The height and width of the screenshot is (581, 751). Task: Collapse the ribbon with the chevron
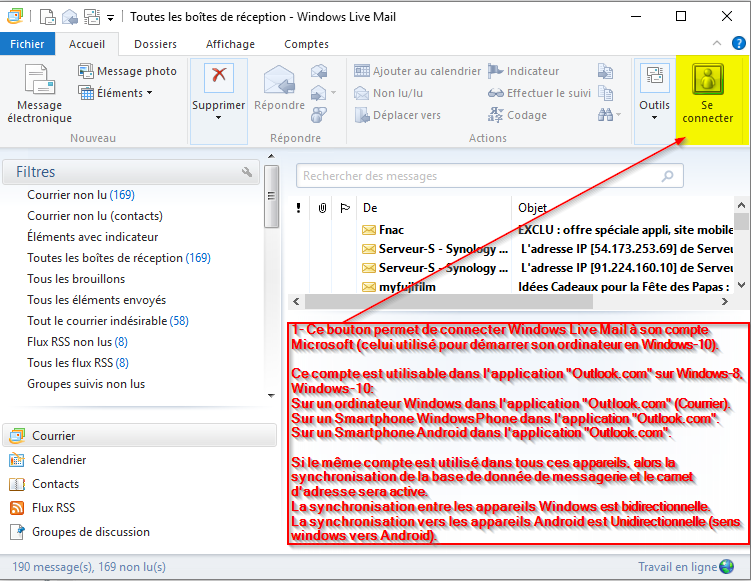717,44
